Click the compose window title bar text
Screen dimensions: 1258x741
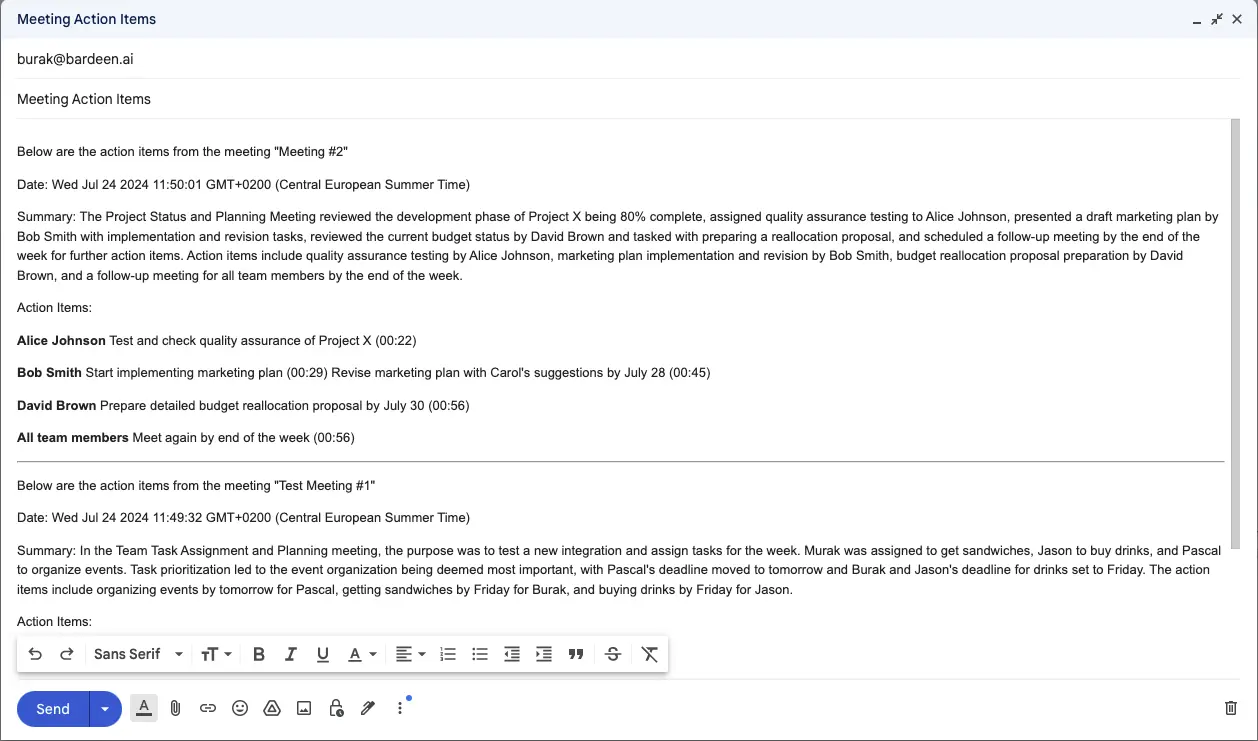87,19
